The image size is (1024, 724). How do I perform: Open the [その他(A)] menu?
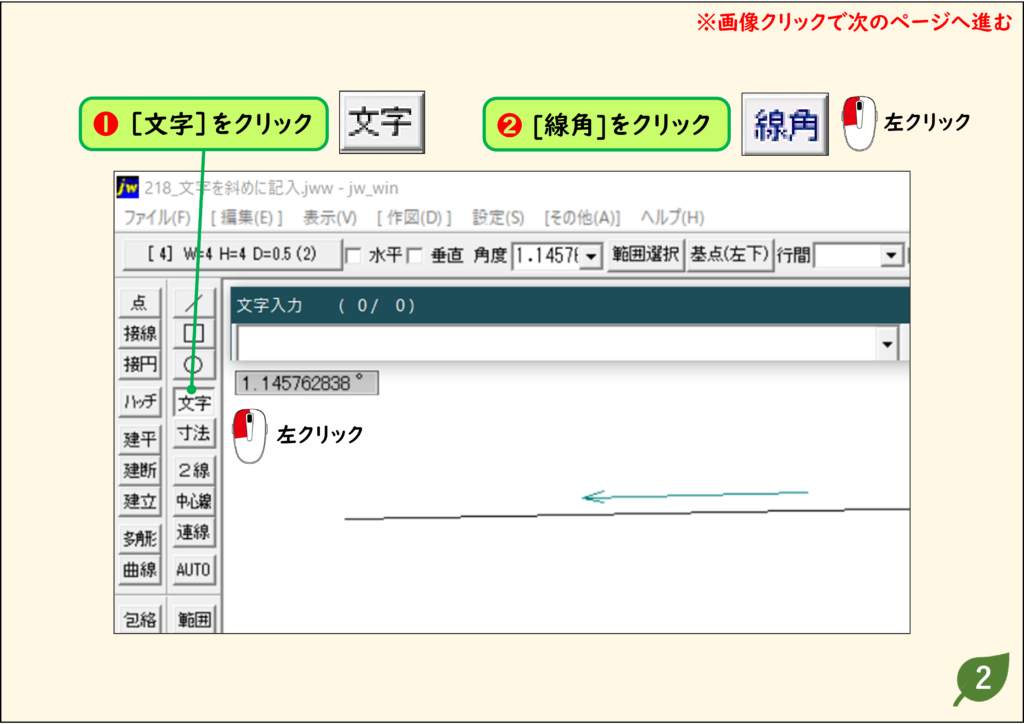click(x=582, y=217)
